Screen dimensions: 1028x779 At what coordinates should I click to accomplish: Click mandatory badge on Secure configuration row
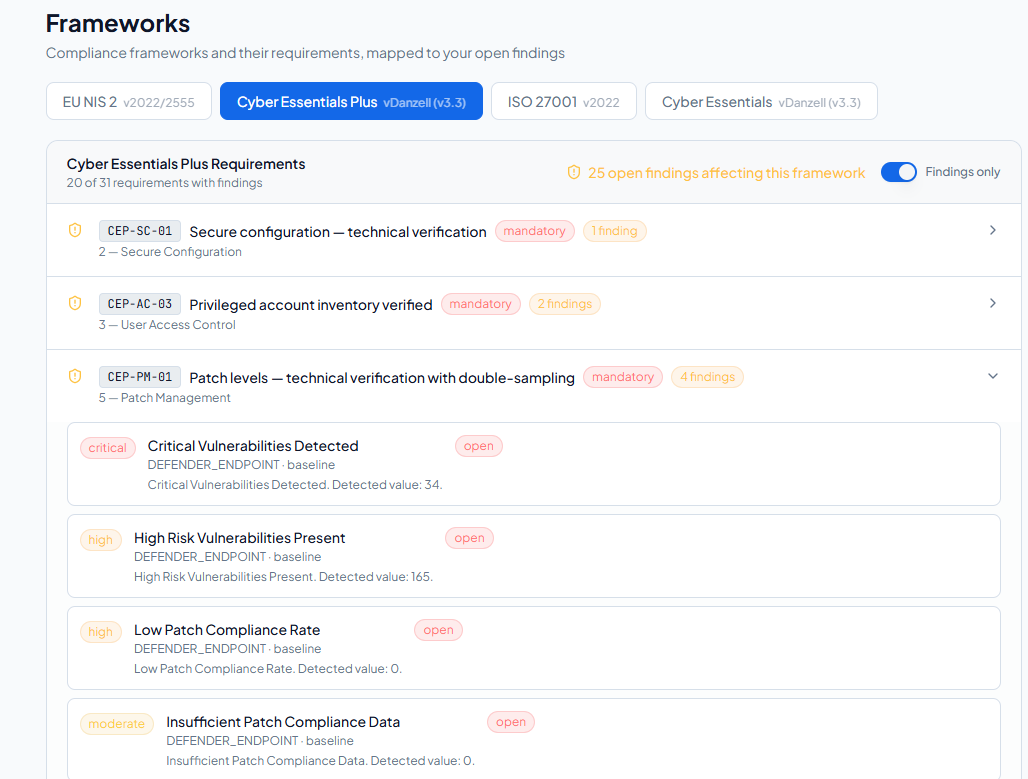(534, 231)
